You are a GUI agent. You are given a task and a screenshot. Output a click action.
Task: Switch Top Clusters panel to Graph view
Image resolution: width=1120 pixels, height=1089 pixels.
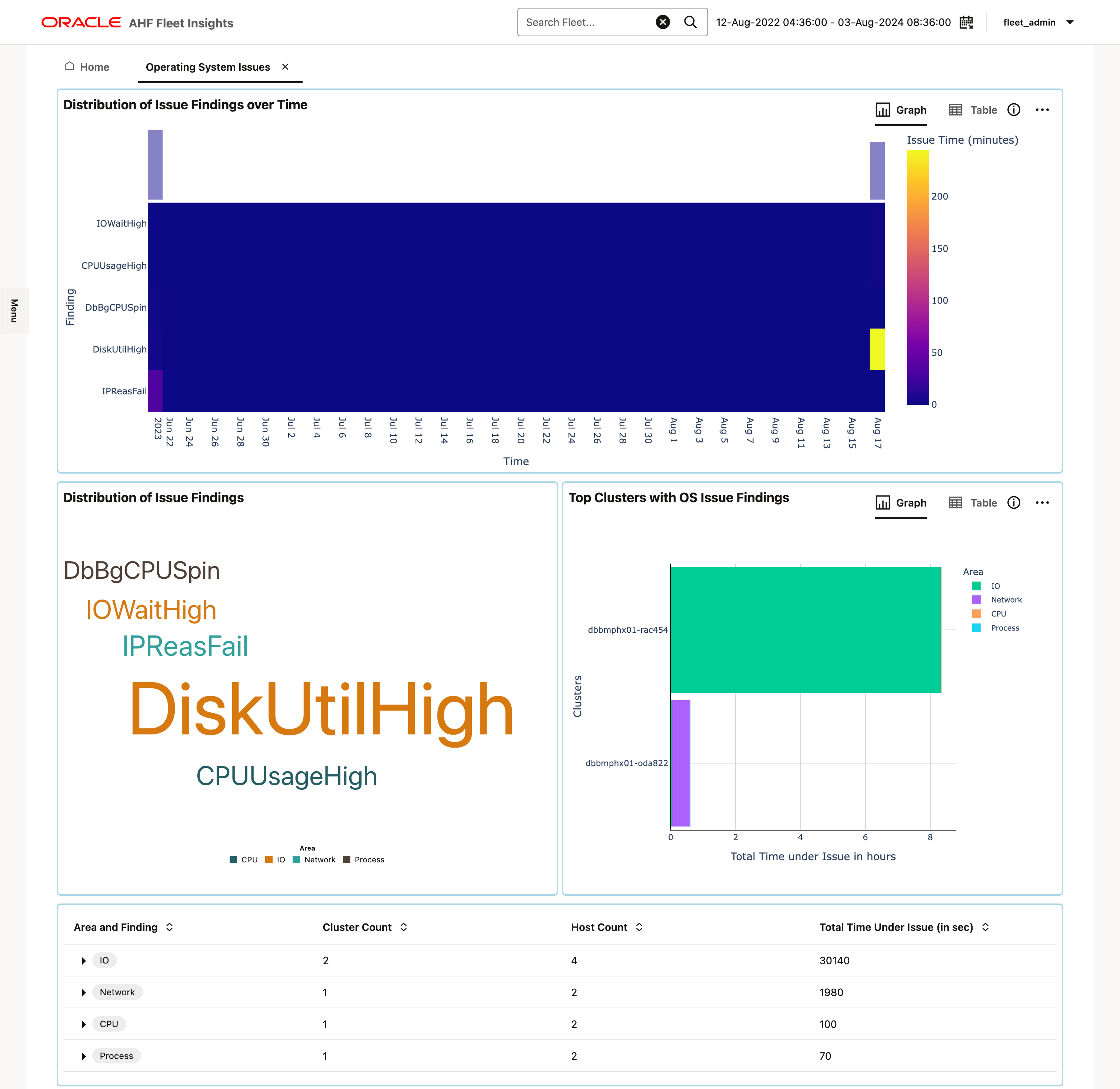point(901,503)
